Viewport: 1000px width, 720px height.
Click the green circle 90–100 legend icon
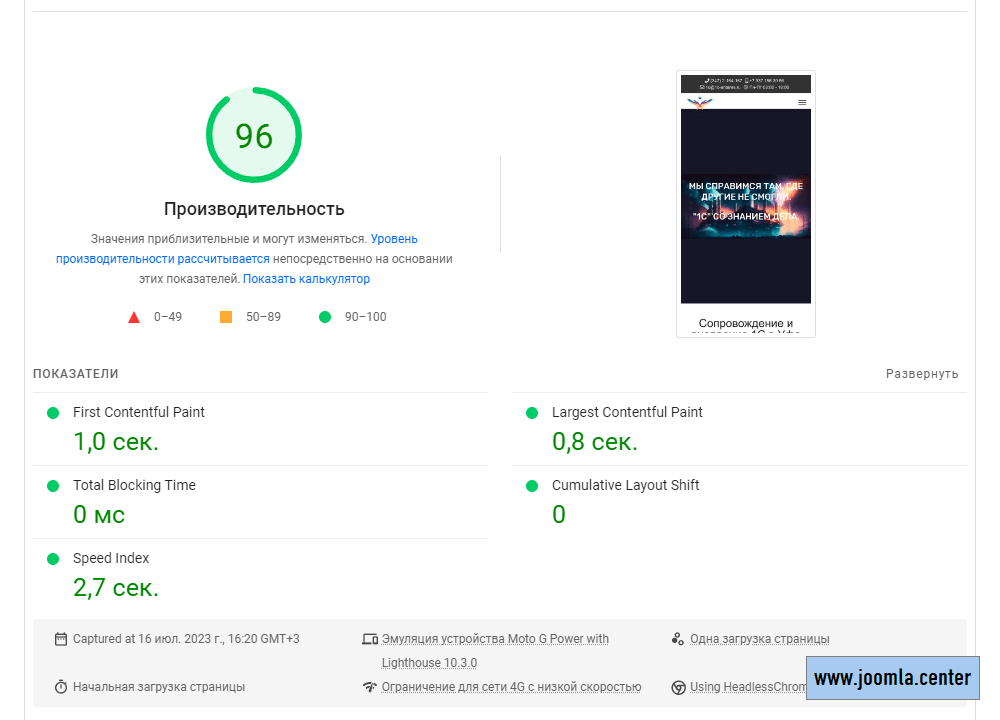[x=324, y=317]
